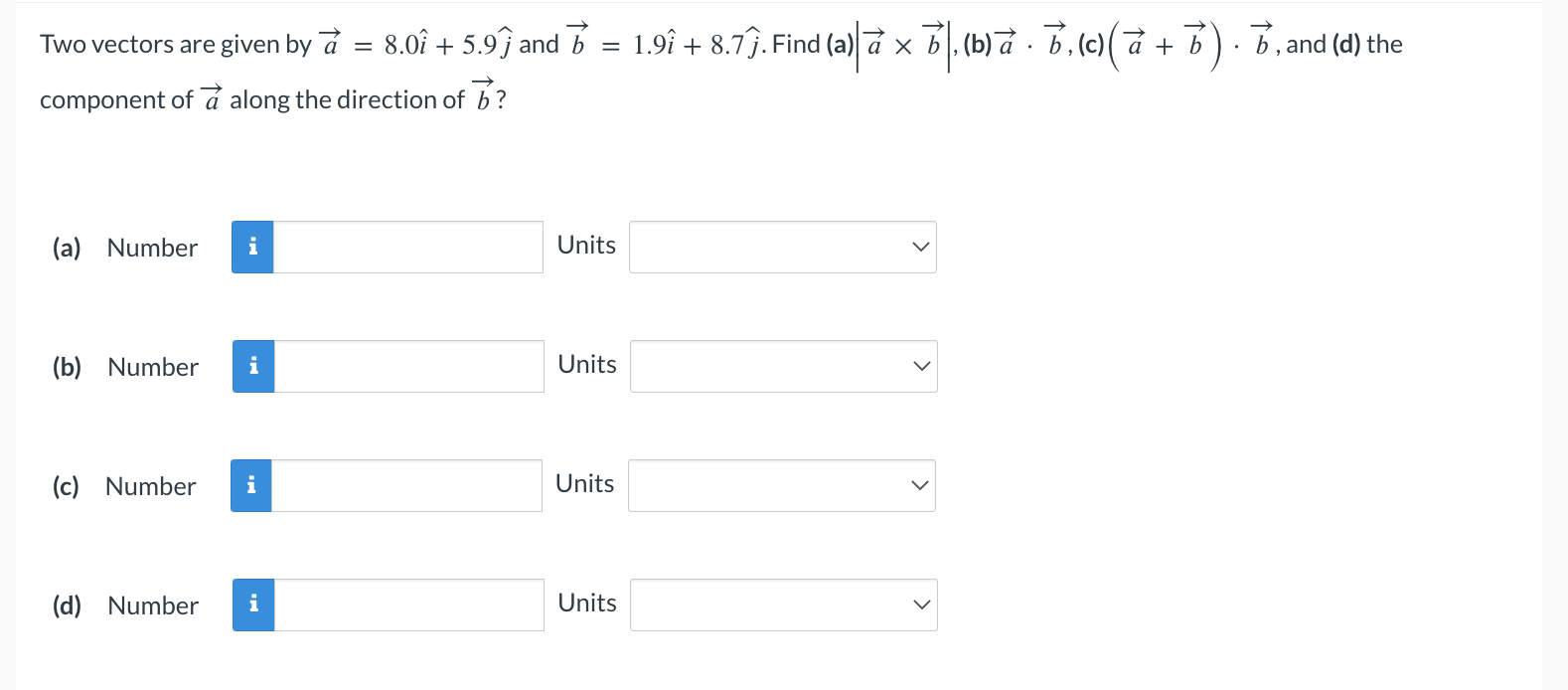The width and height of the screenshot is (1568, 690).
Task: Click inside the Number field for part (a)
Action: click(407, 247)
